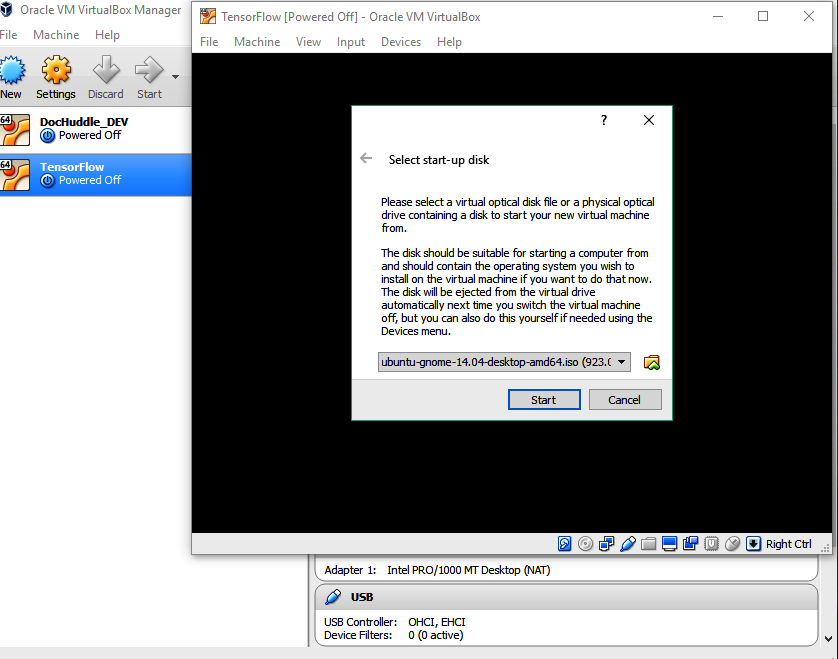
Task: Click the choose virtual optical disk file folder icon
Action: [x=651, y=362]
